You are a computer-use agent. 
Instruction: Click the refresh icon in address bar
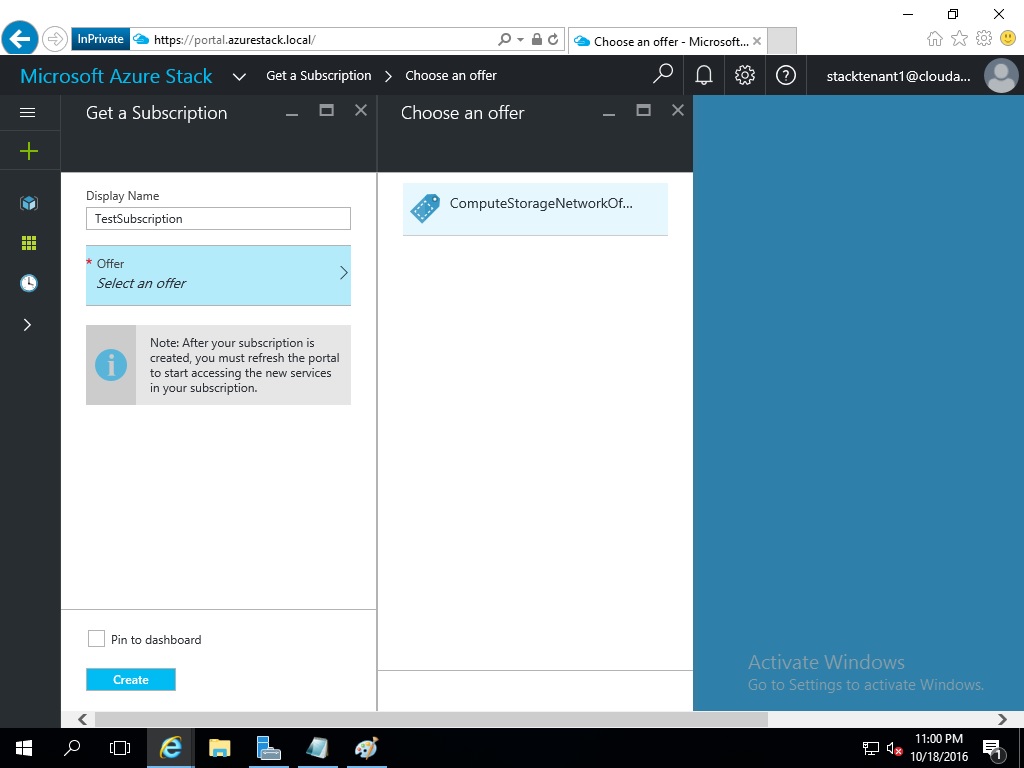coord(553,39)
